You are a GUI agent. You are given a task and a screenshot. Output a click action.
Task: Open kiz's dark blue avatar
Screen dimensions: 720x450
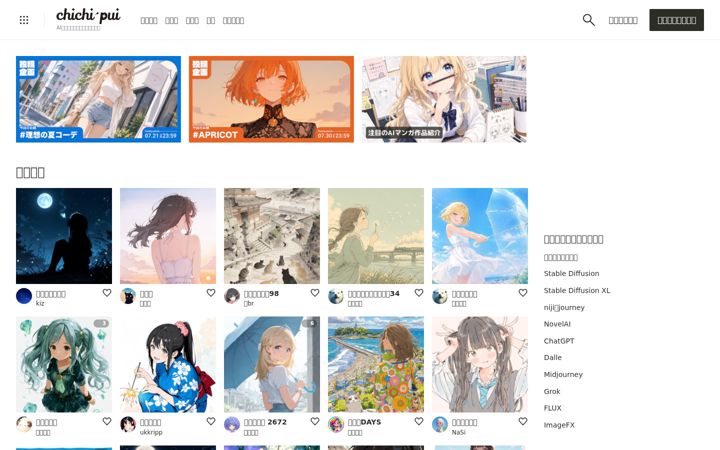click(24, 296)
